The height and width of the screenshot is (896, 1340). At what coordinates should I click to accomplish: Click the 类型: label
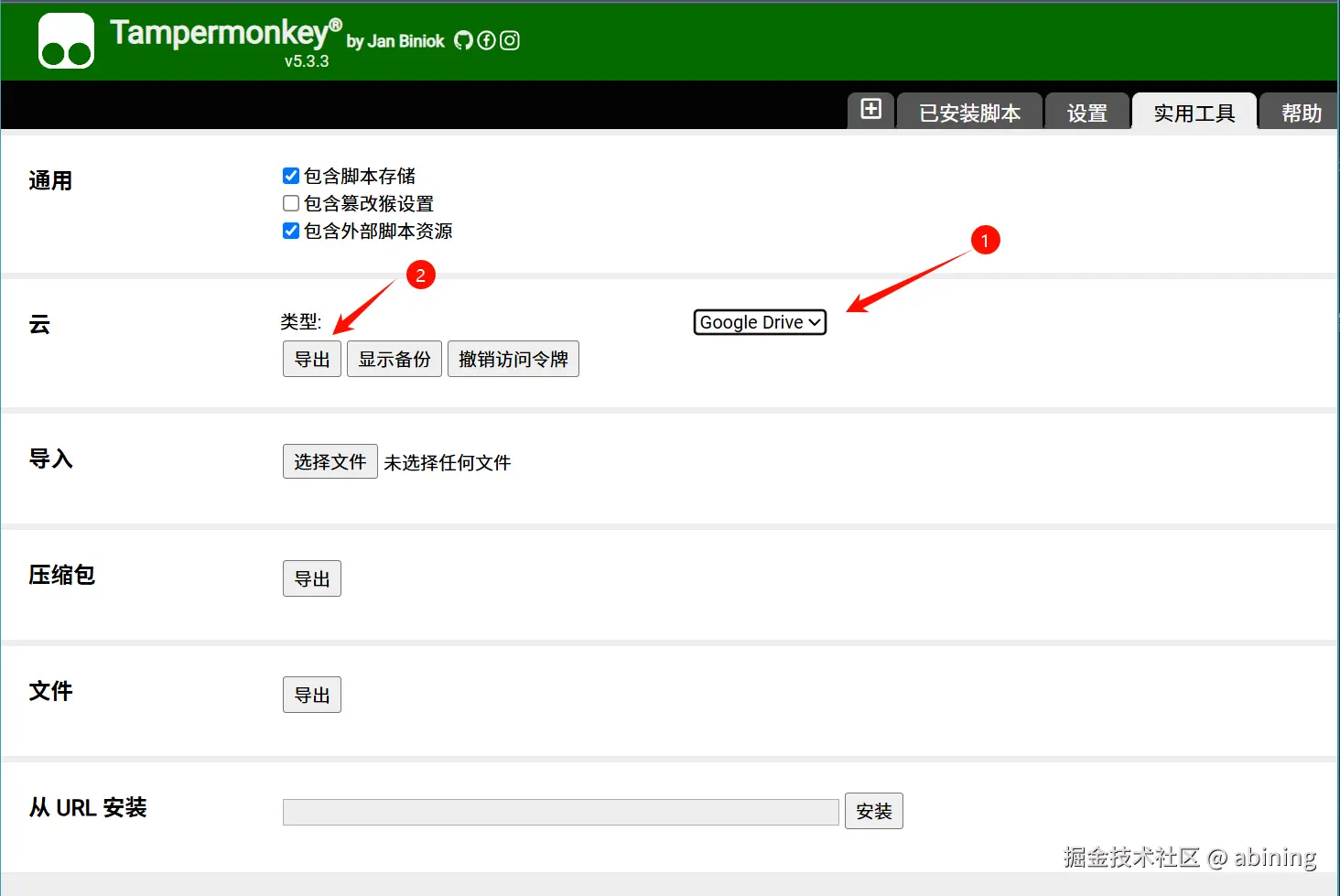[x=301, y=321]
